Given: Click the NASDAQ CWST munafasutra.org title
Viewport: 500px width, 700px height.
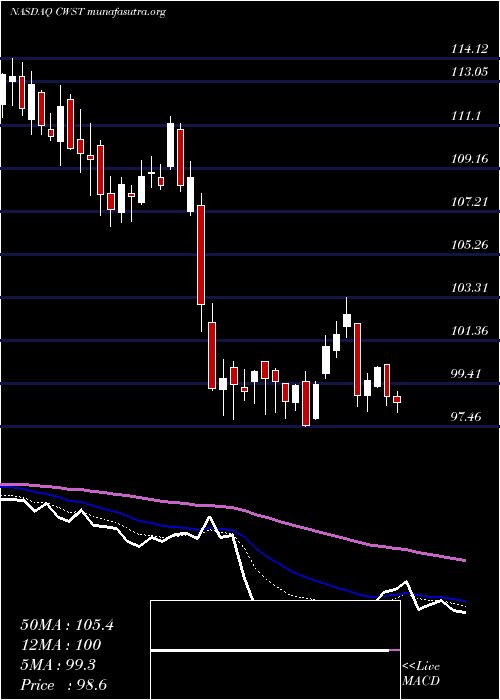Looking at the screenshot, I should [x=88, y=12].
